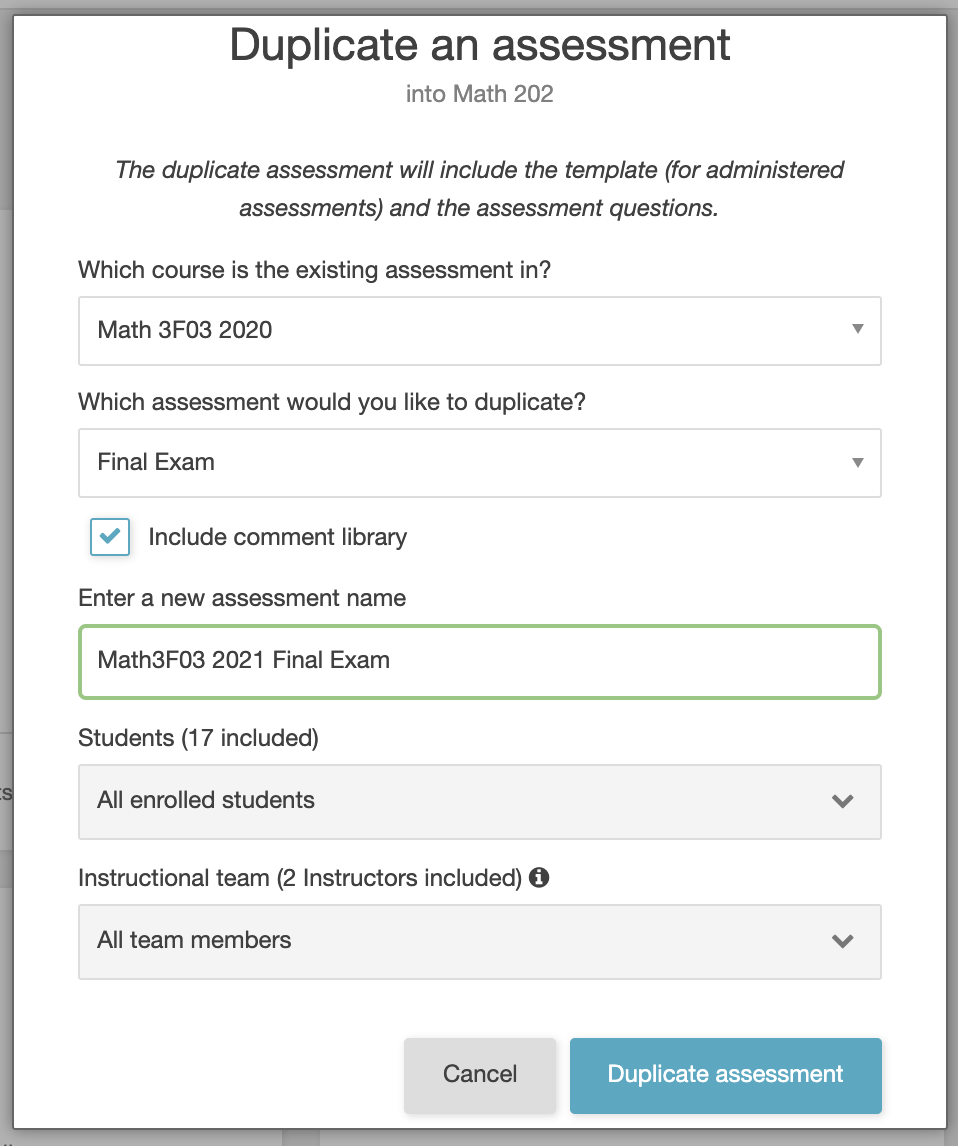Click the disclosure triangle on course dropdown
Image resolution: width=958 pixels, height=1146 pixels.
pyautogui.click(x=856, y=330)
